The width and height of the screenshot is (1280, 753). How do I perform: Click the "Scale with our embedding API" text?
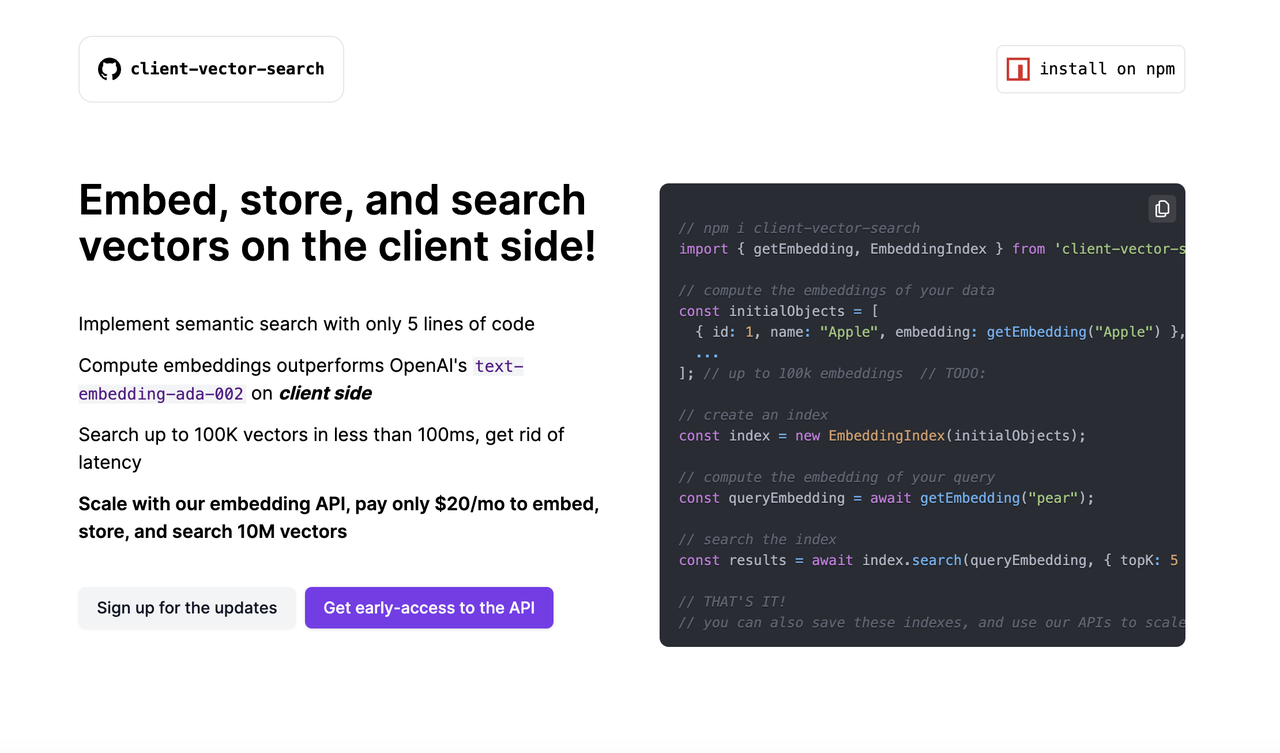337,503
